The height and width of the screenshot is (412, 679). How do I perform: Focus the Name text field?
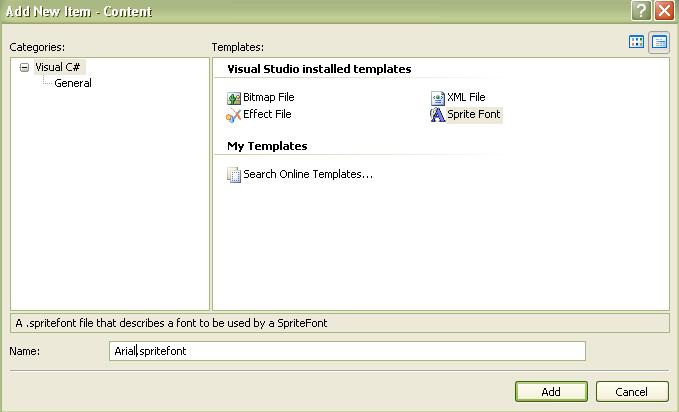tap(347, 351)
